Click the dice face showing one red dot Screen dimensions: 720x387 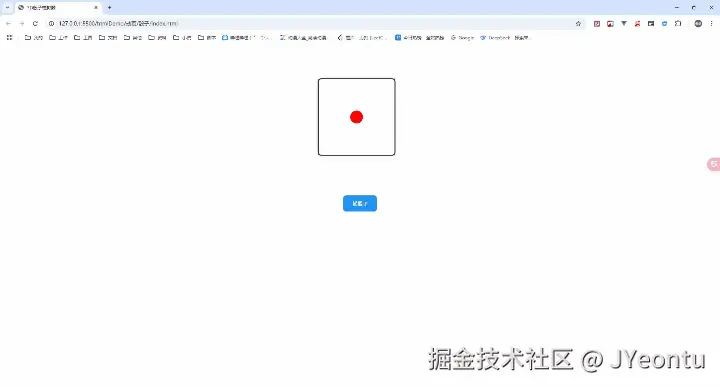click(356, 117)
